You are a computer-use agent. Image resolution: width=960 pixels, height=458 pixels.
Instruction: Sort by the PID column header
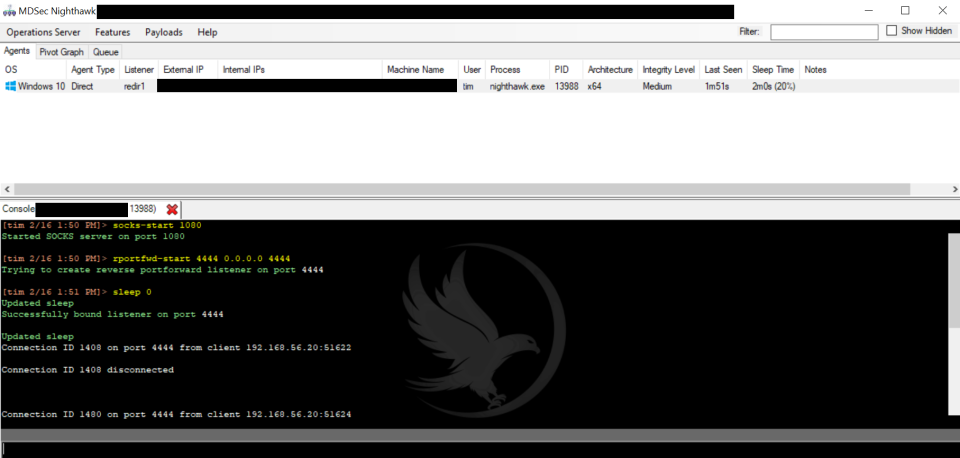click(561, 70)
